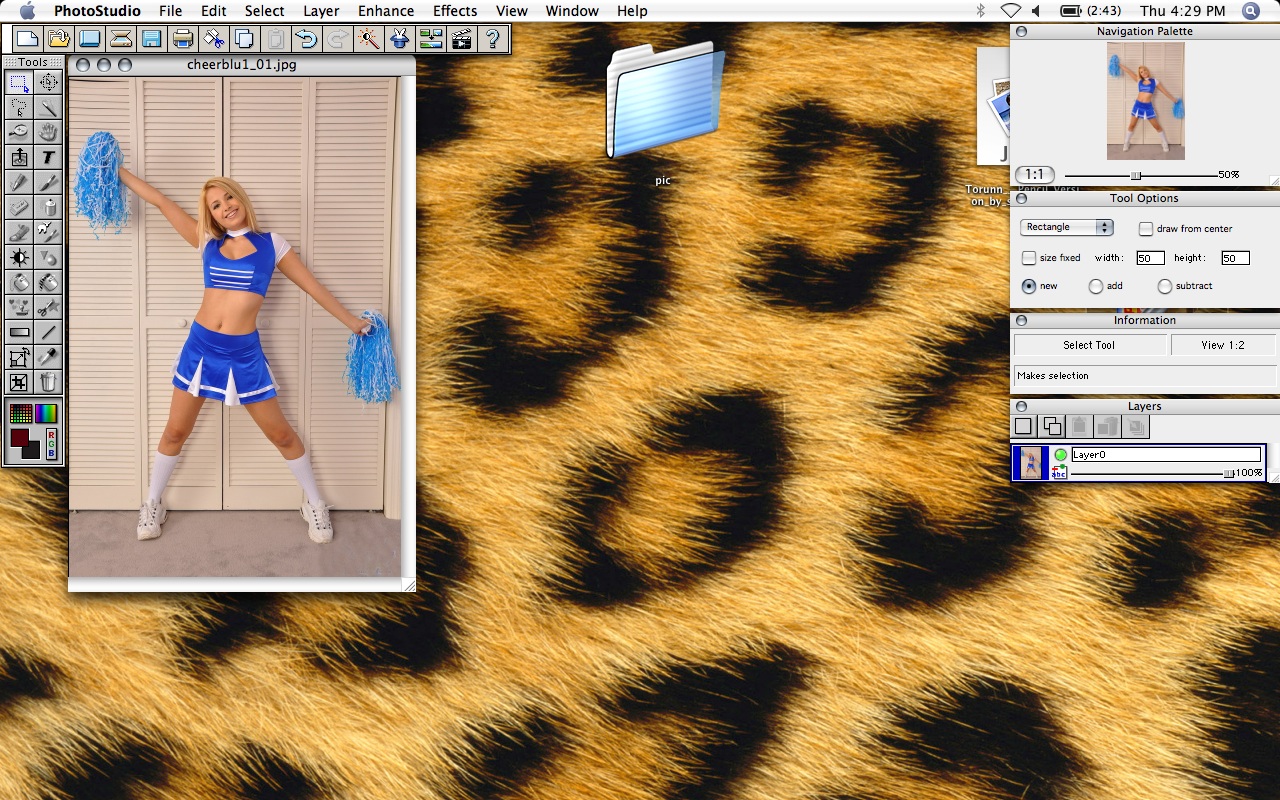The width and height of the screenshot is (1280, 800).
Task: Click the height input field in Tool Options
Action: [1235, 258]
